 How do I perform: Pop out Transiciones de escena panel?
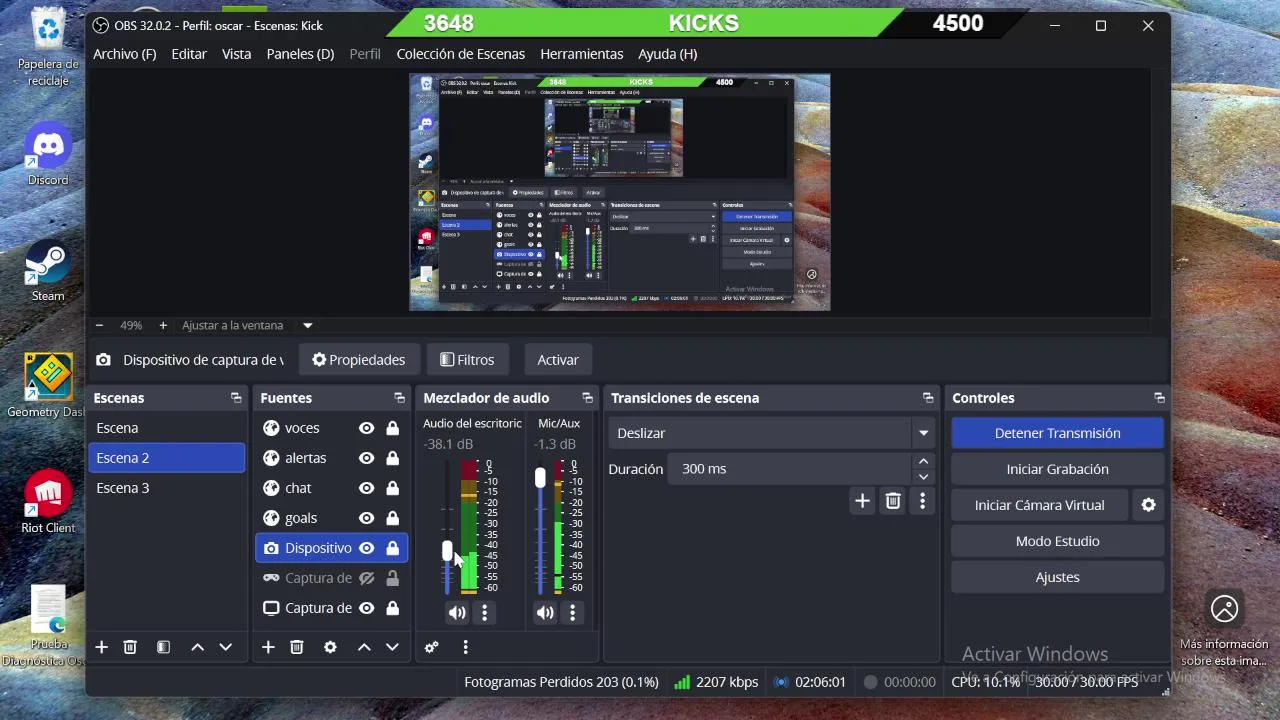pyautogui.click(x=928, y=398)
